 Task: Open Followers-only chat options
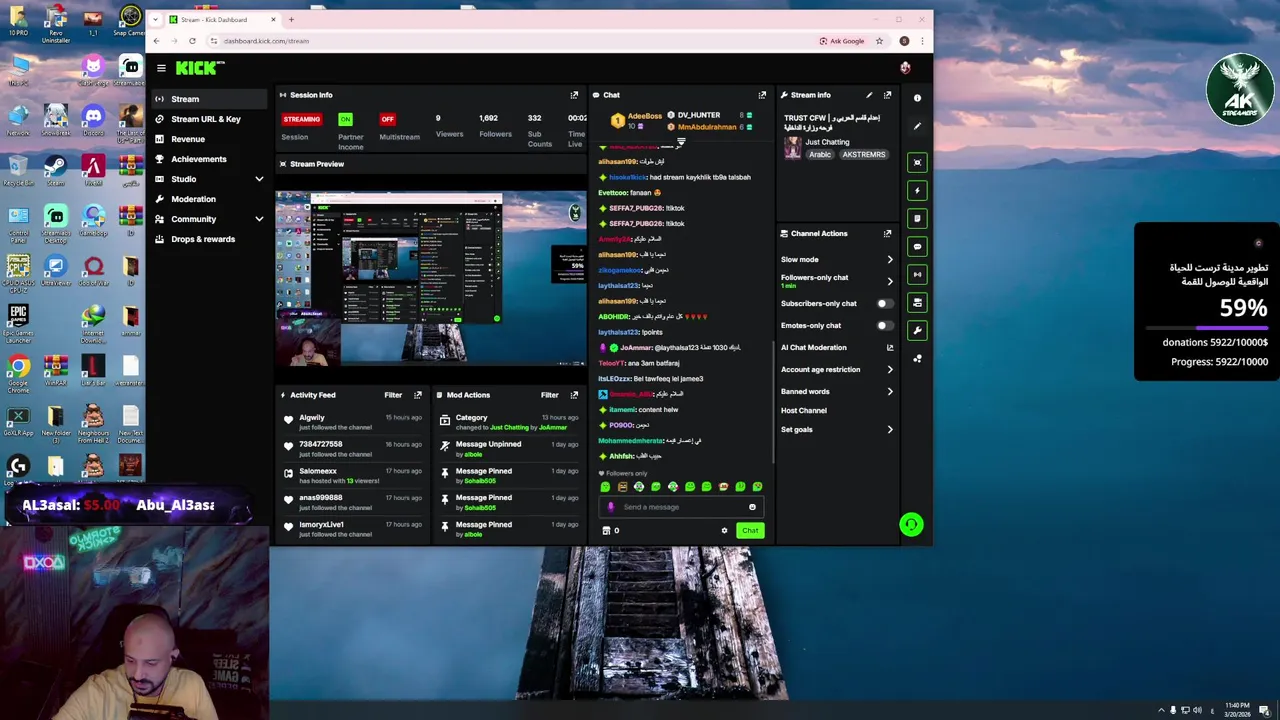coord(837,281)
